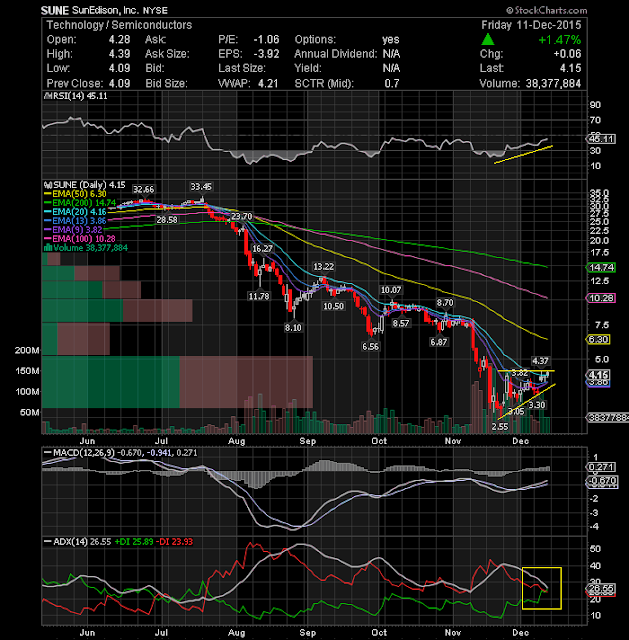Click the 4.37 recent high label
Viewport: 629px width, 640px height.
pos(540,361)
